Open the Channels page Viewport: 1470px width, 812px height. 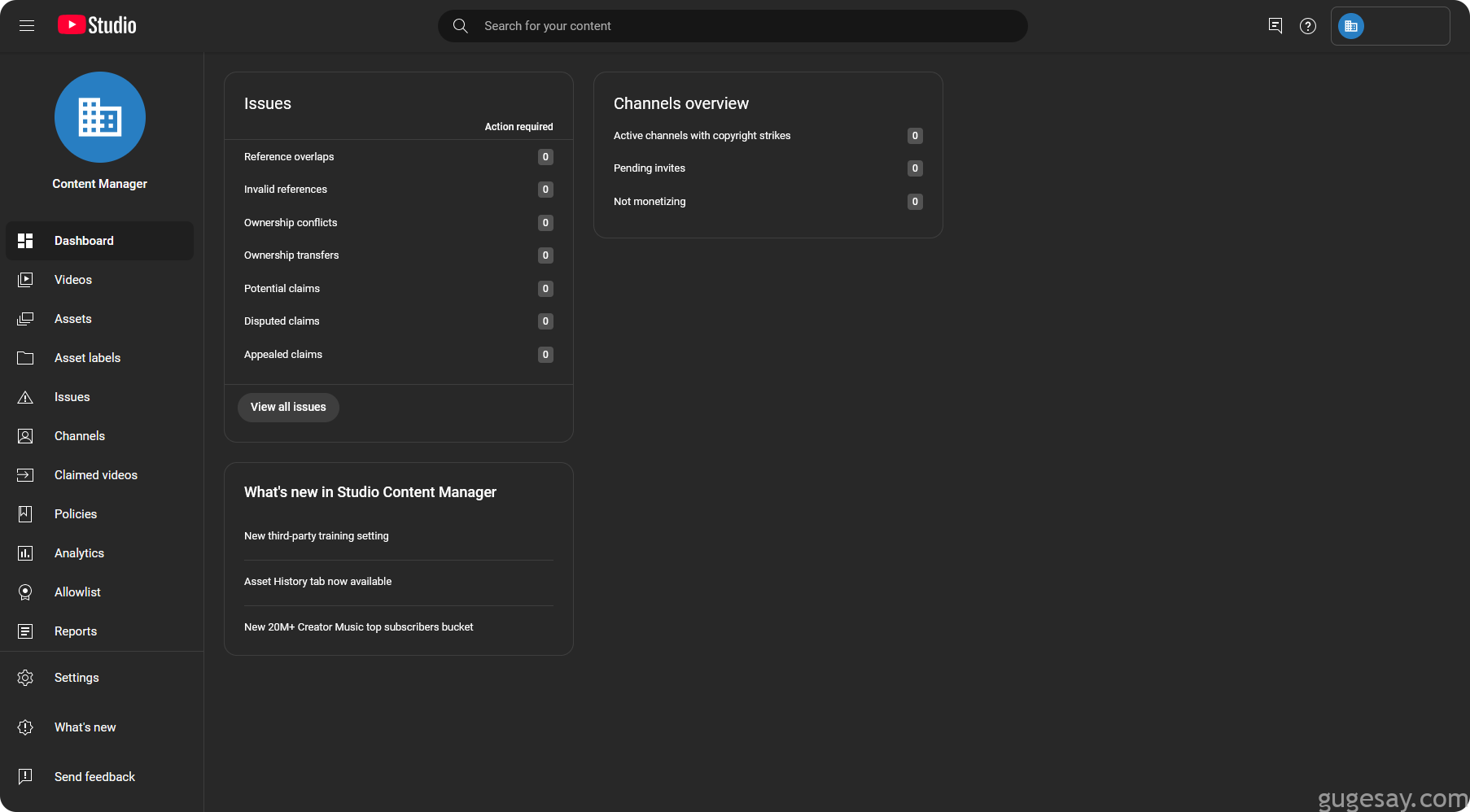point(100,436)
